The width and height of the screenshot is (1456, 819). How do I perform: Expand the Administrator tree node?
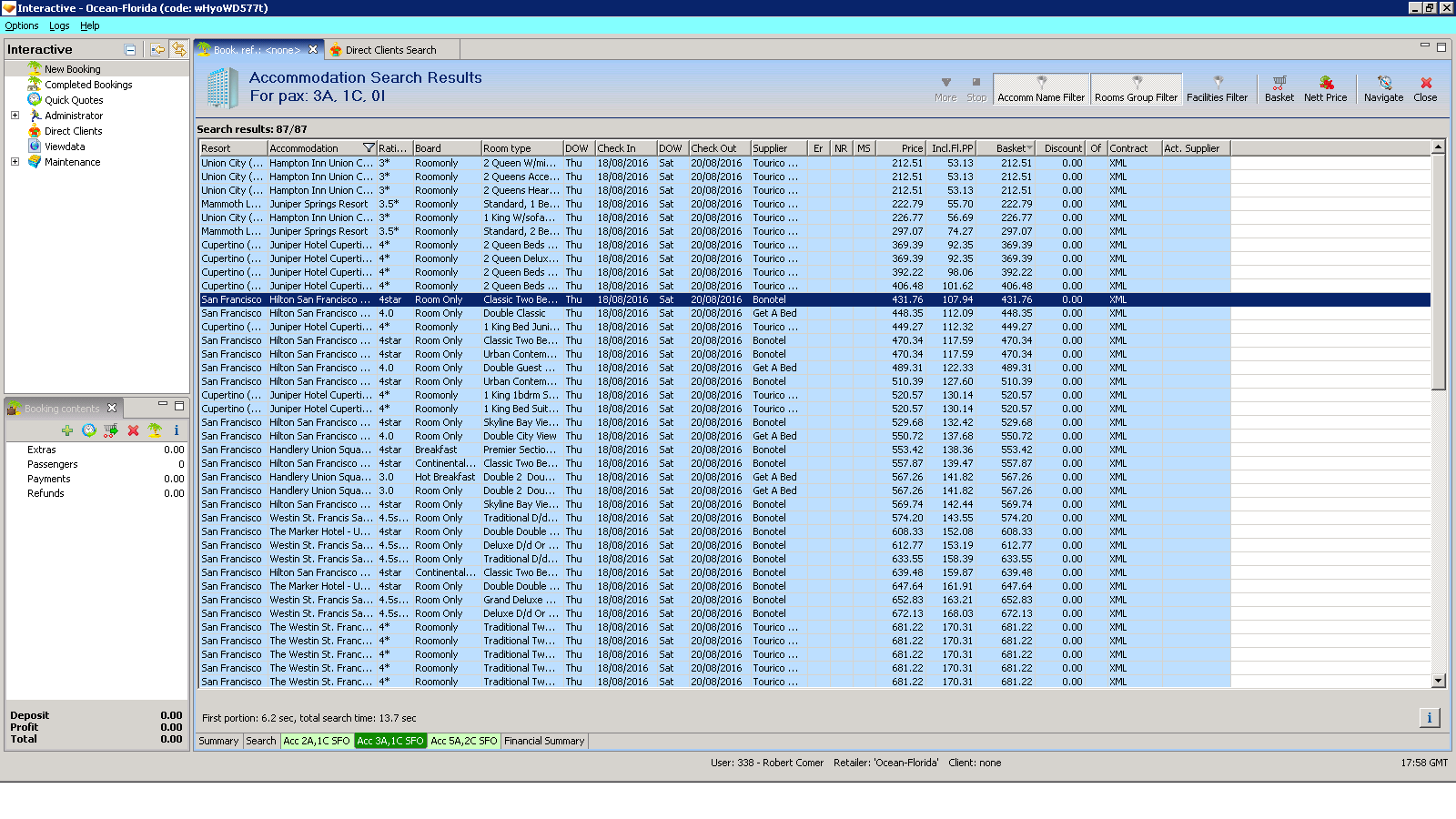pos(15,116)
